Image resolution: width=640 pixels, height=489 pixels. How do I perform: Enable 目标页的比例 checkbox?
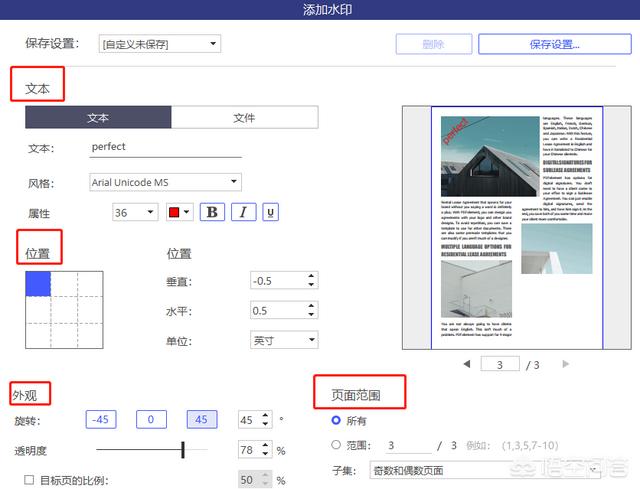click(x=29, y=480)
